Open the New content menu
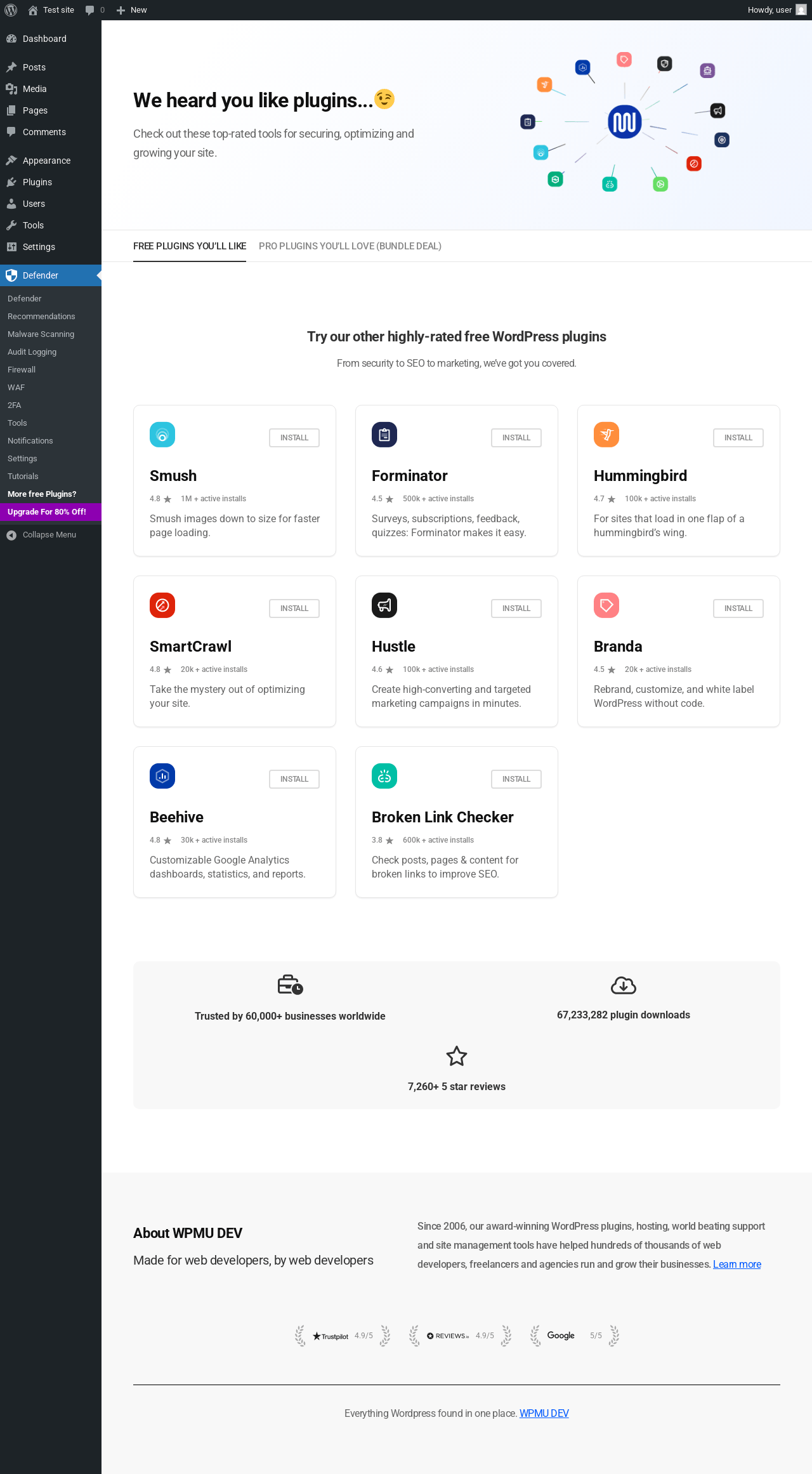 click(x=132, y=10)
